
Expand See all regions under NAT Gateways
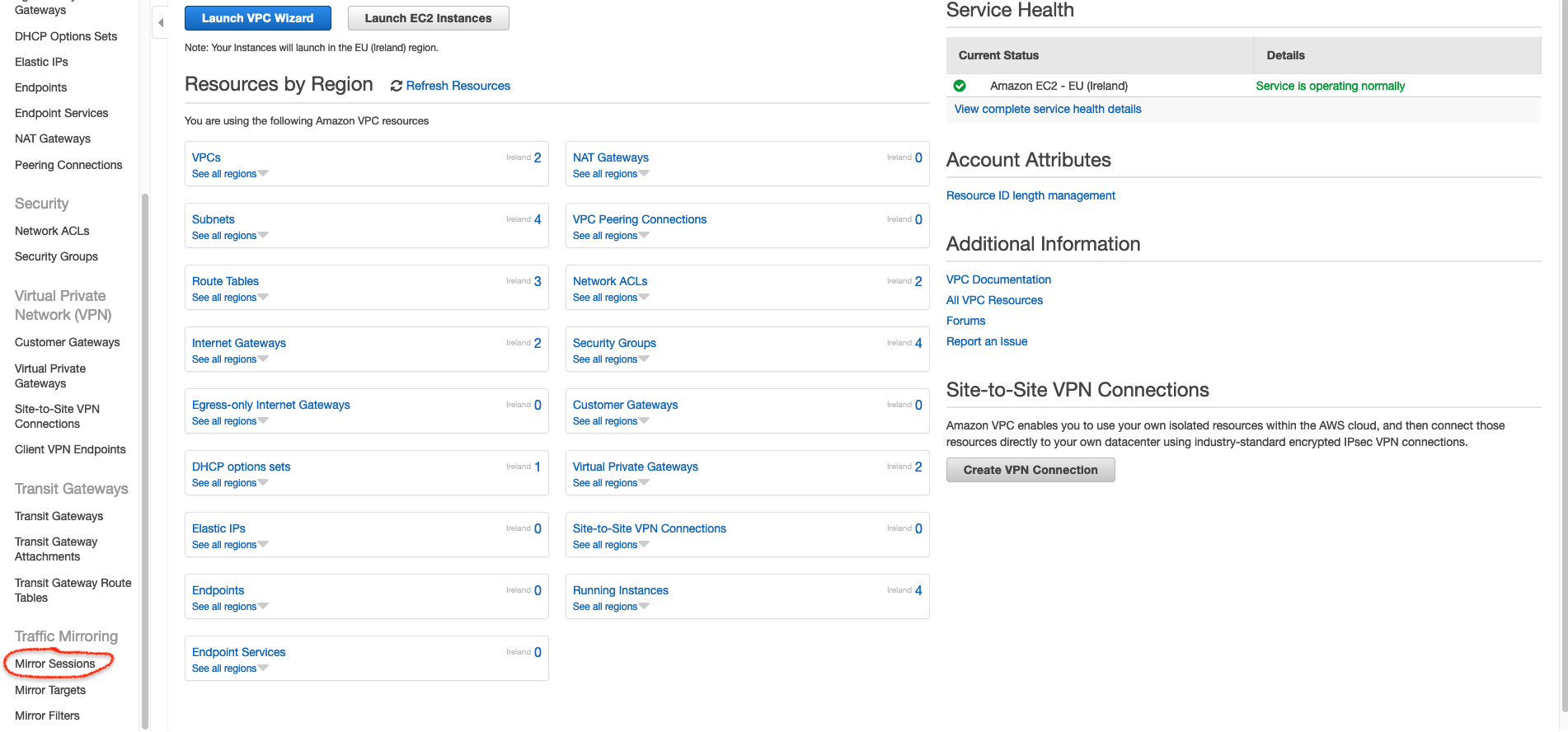611,174
